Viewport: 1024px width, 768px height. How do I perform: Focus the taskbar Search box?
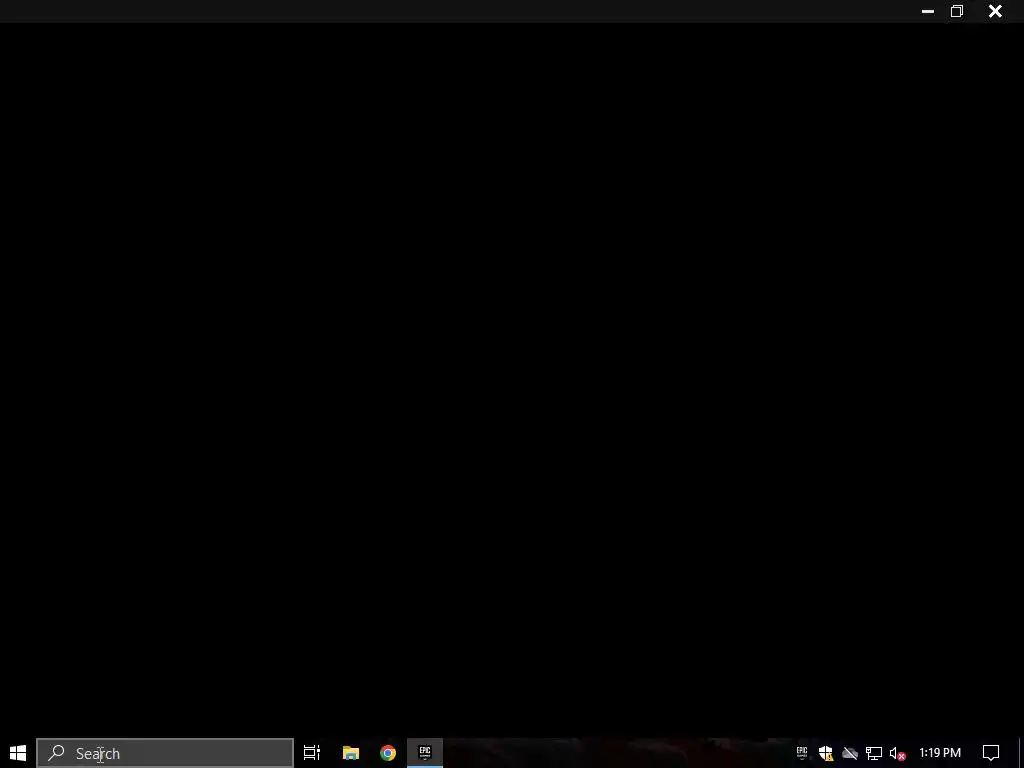165,753
